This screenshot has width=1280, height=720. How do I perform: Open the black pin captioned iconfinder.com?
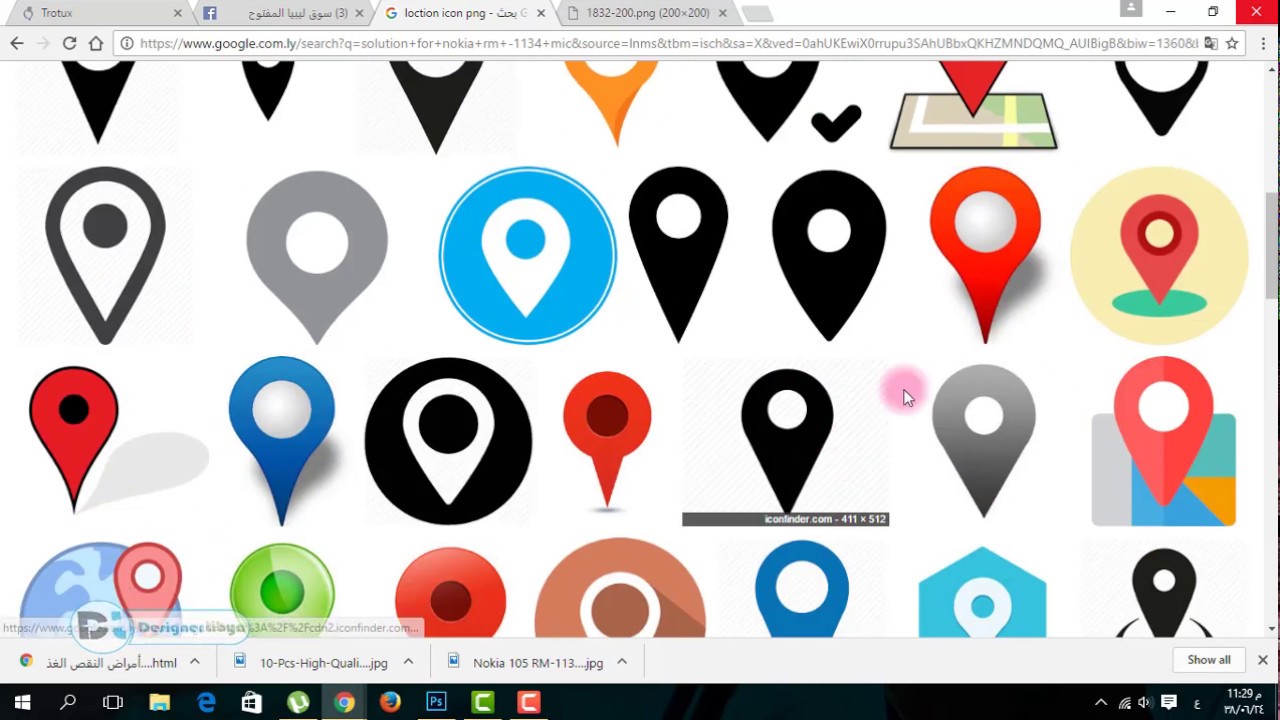pos(786,441)
